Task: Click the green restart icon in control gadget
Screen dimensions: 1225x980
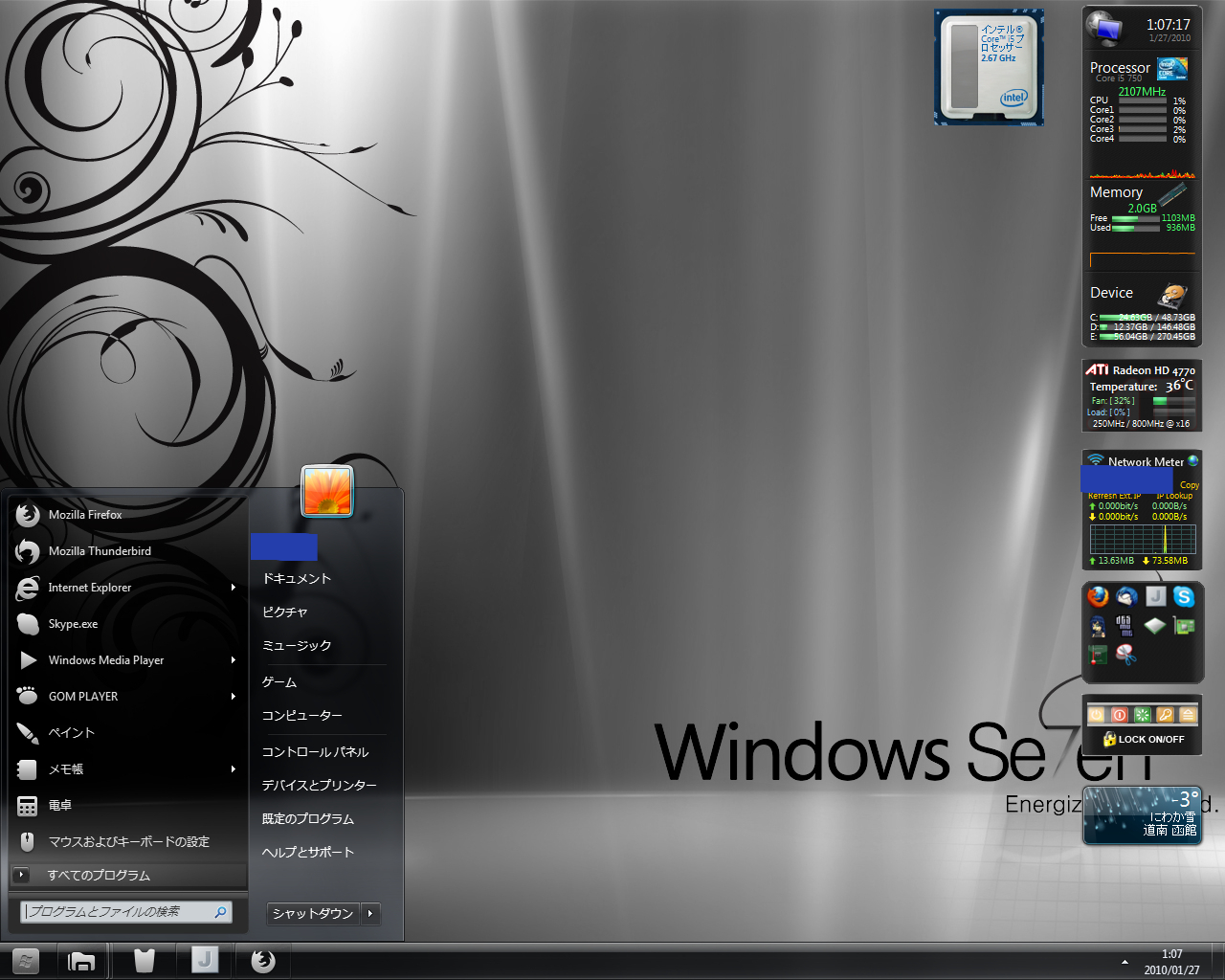Action: tap(1143, 714)
